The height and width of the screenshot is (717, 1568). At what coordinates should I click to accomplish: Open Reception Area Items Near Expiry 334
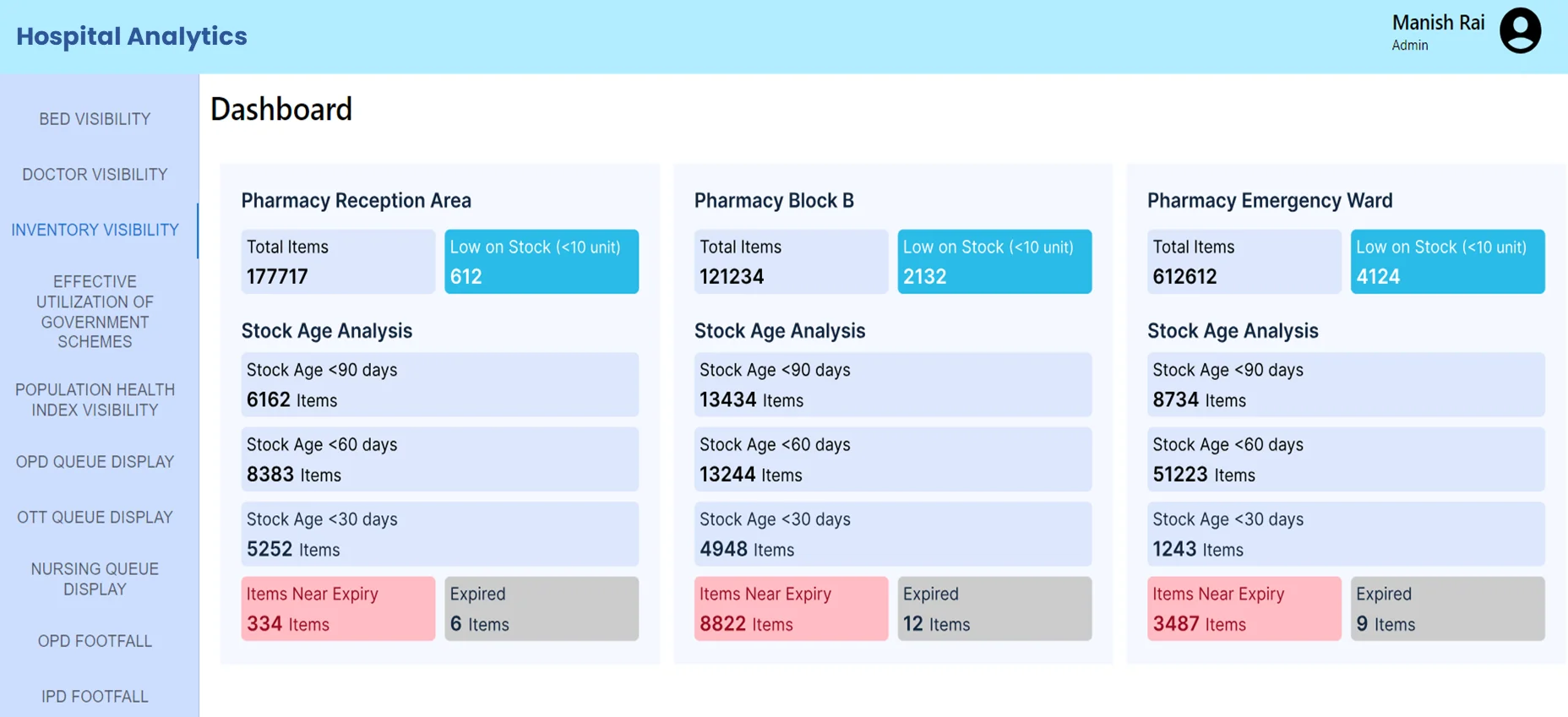point(338,609)
